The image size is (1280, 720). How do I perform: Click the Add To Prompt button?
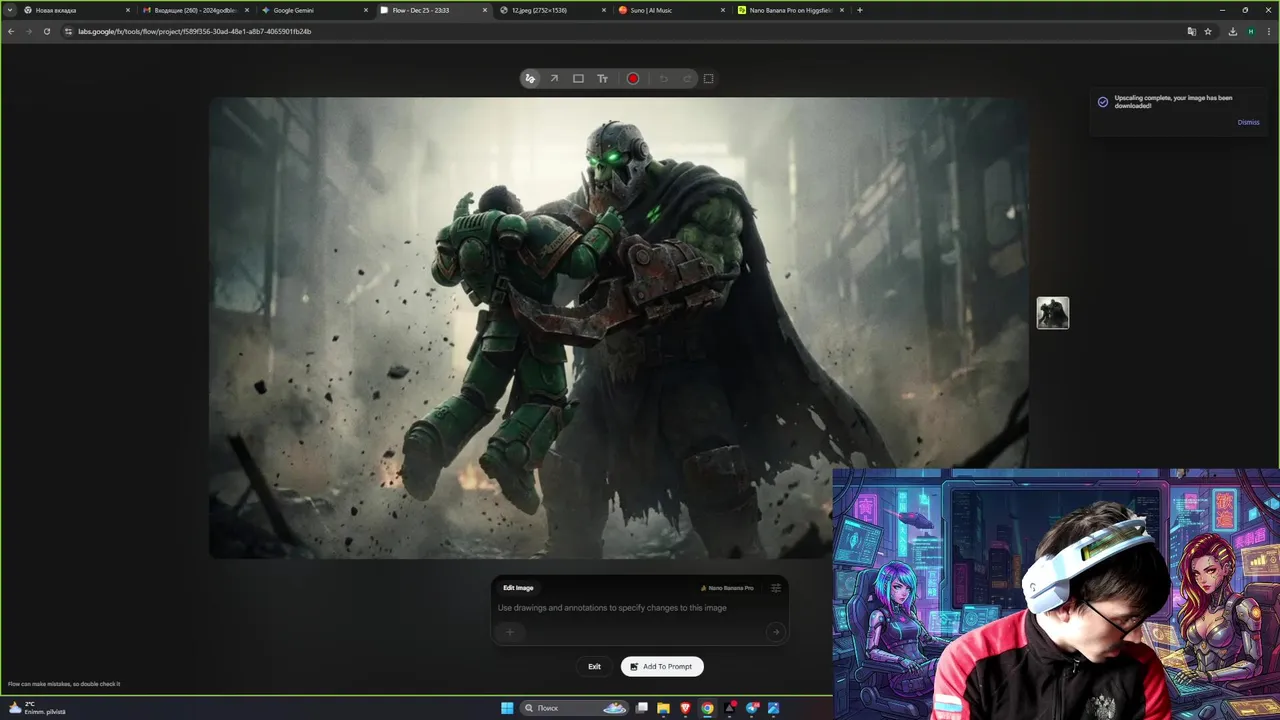click(662, 667)
